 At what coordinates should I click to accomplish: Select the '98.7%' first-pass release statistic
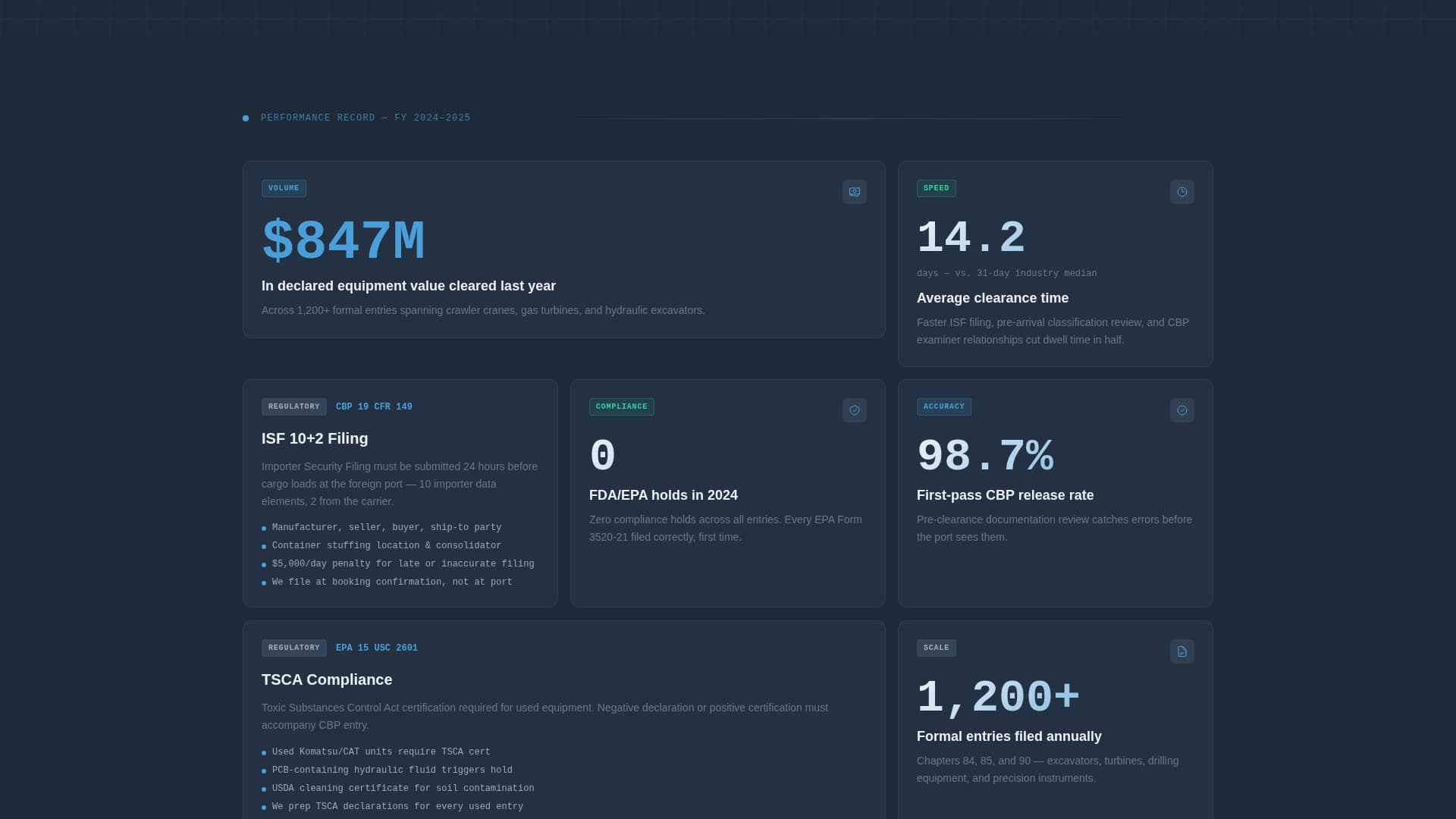(x=985, y=455)
